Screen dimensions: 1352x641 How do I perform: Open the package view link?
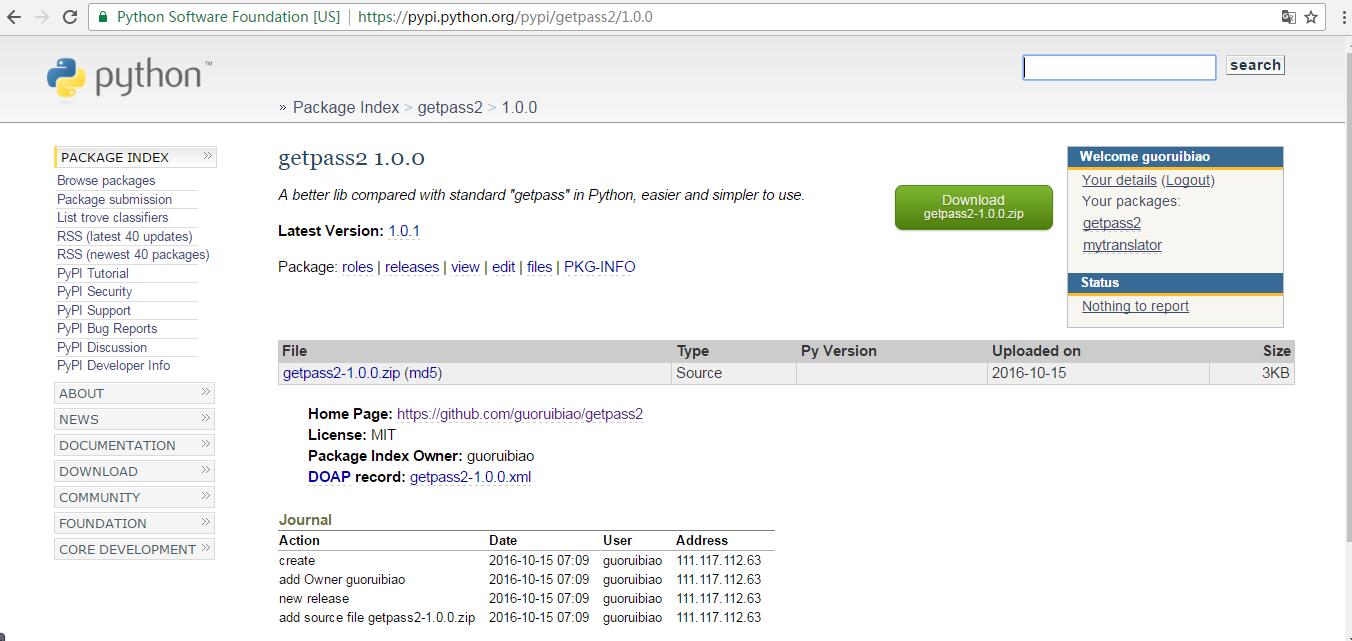[465, 267]
